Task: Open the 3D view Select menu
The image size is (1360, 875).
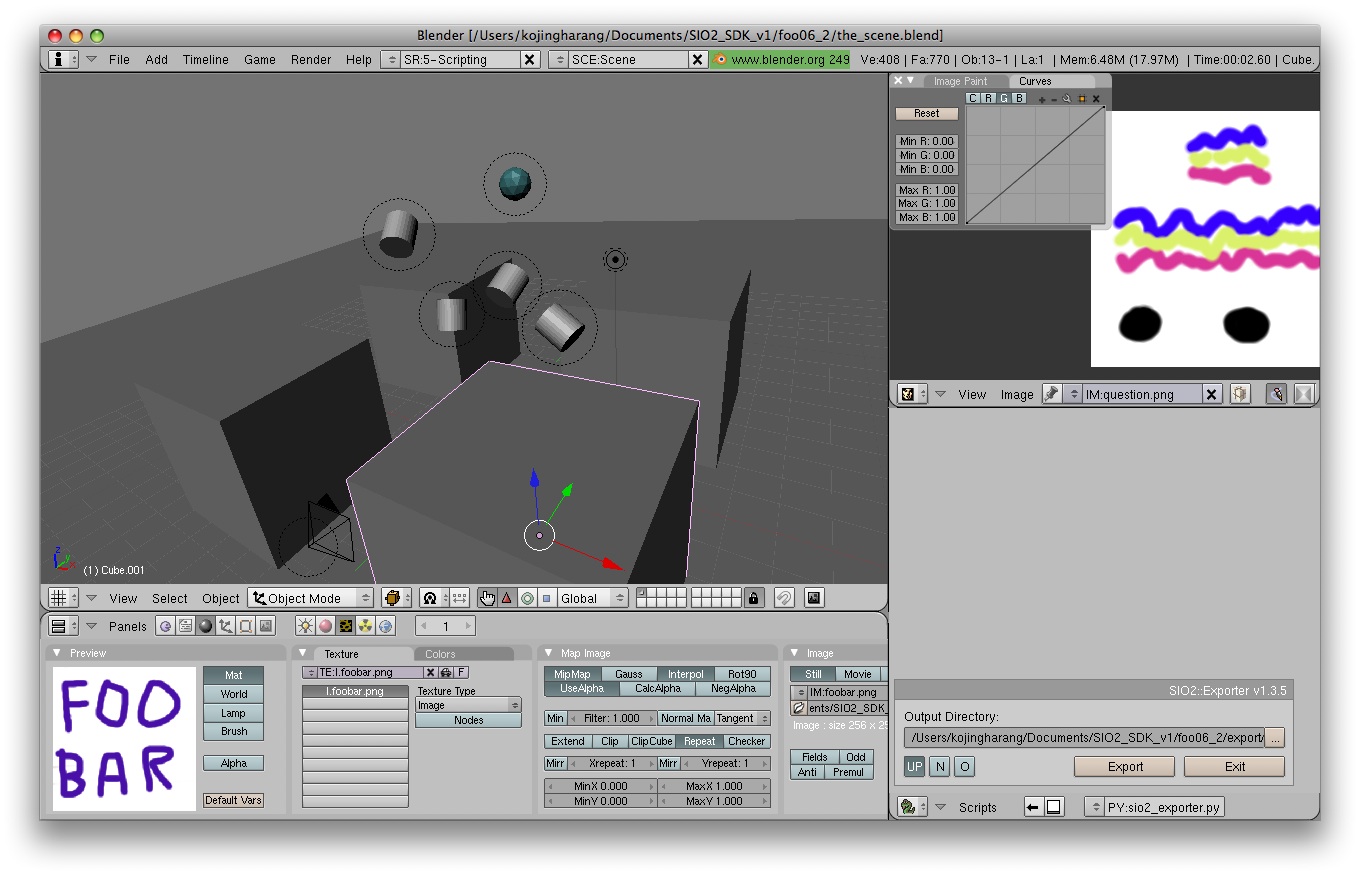Action: tap(170, 598)
